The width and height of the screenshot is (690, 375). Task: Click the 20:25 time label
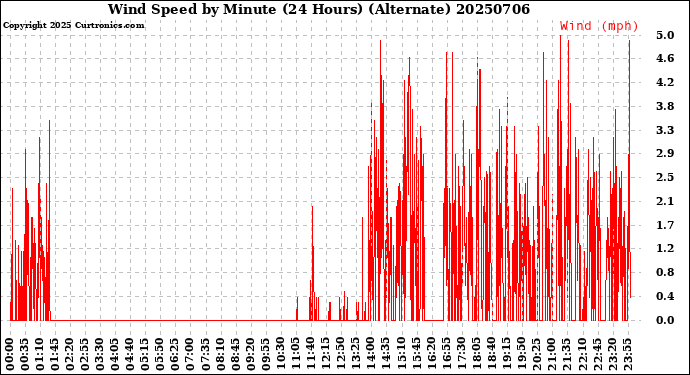pyautogui.click(x=537, y=355)
